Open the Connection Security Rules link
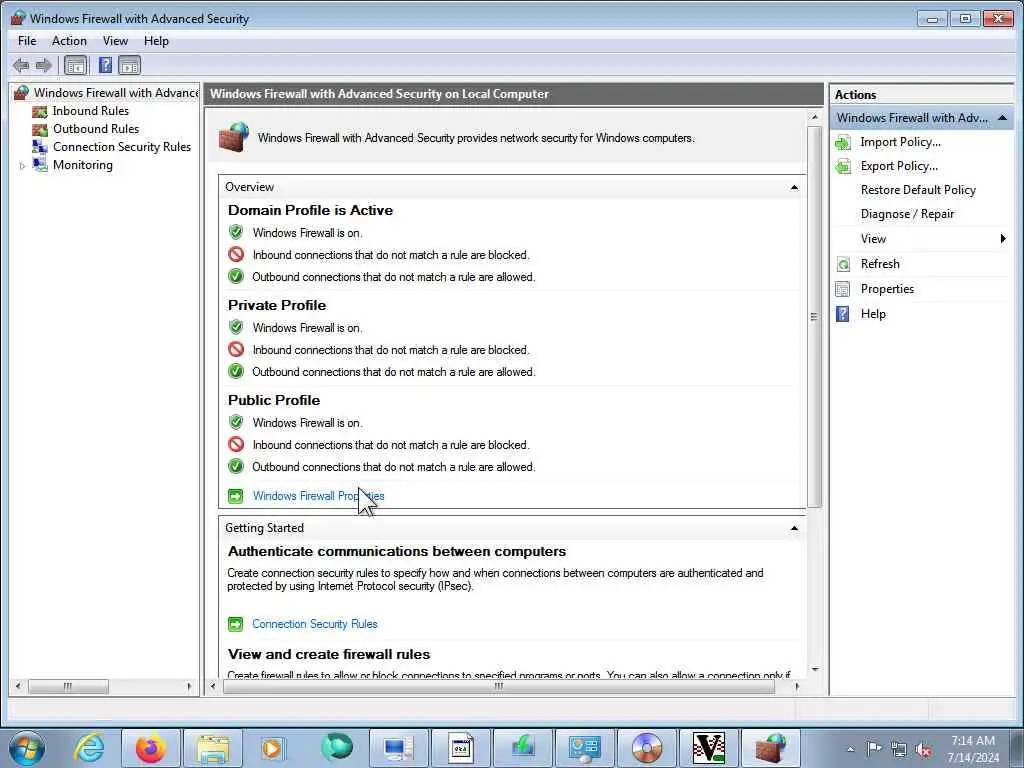Screen dimensions: 1024x768 click(x=315, y=624)
